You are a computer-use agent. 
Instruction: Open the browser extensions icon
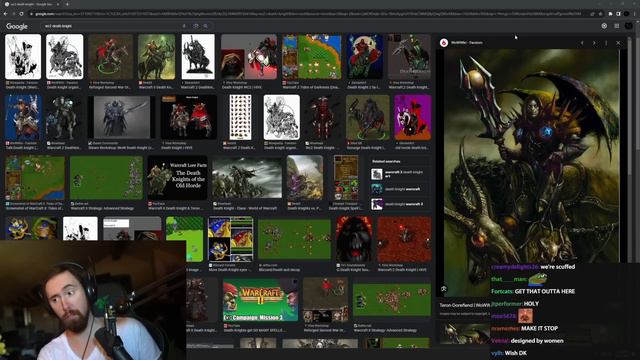click(x=611, y=14)
